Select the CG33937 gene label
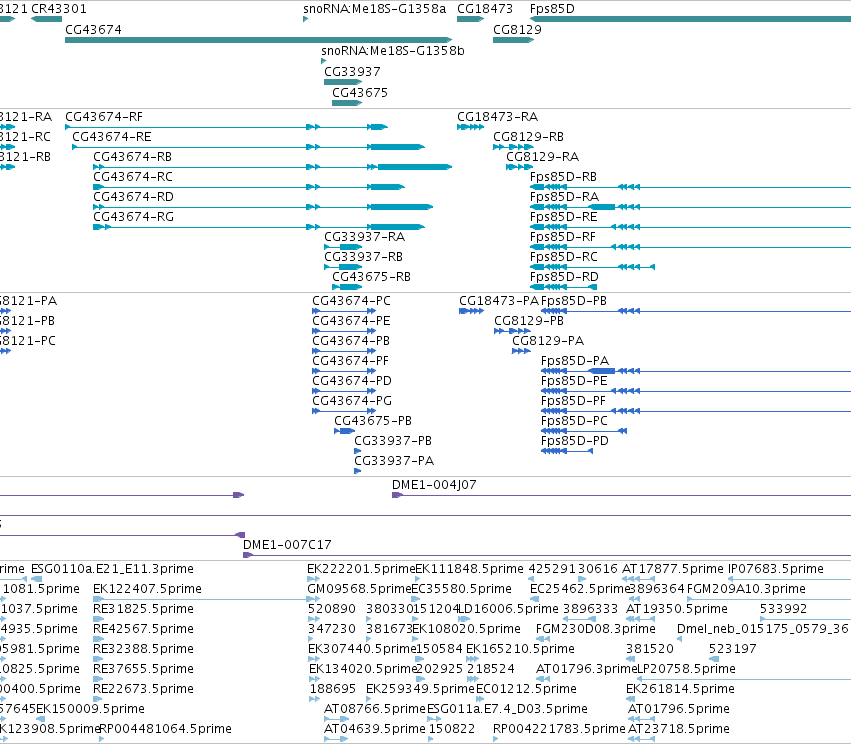 tap(352, 72)
